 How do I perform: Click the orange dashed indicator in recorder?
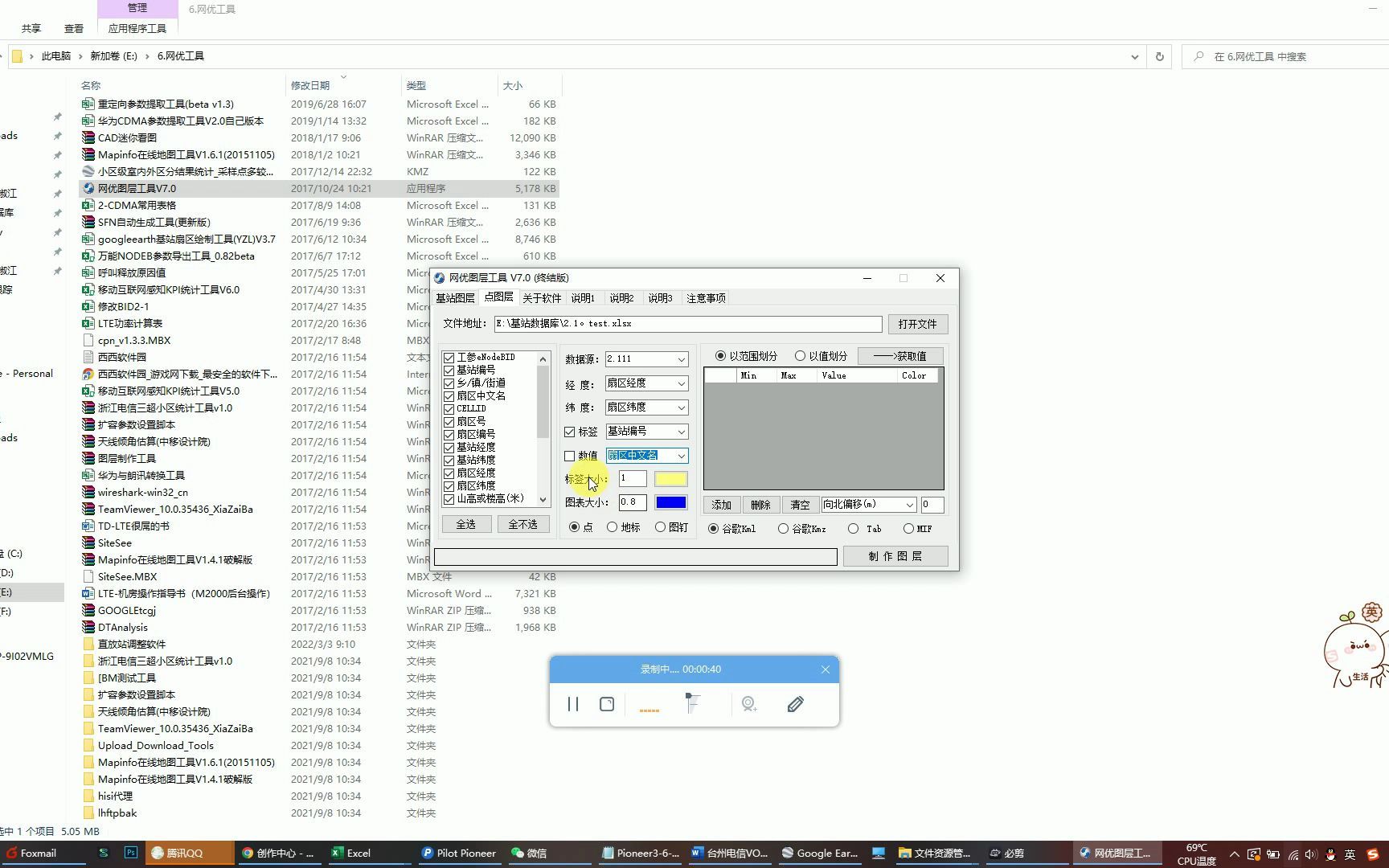tap(649, 710)
